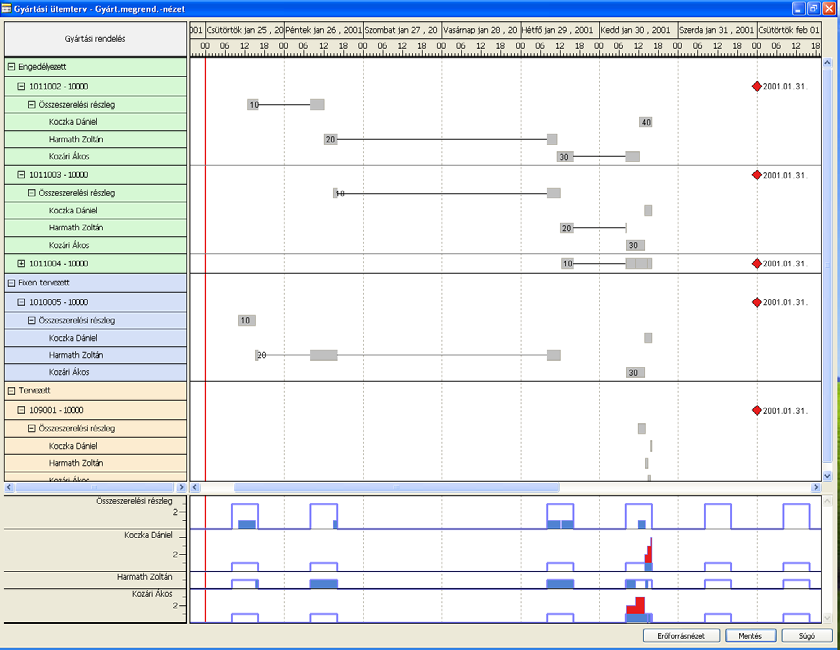Collapse the Engedélyezett group
Viewport: 840px width, 650px height.
[11, 67]
